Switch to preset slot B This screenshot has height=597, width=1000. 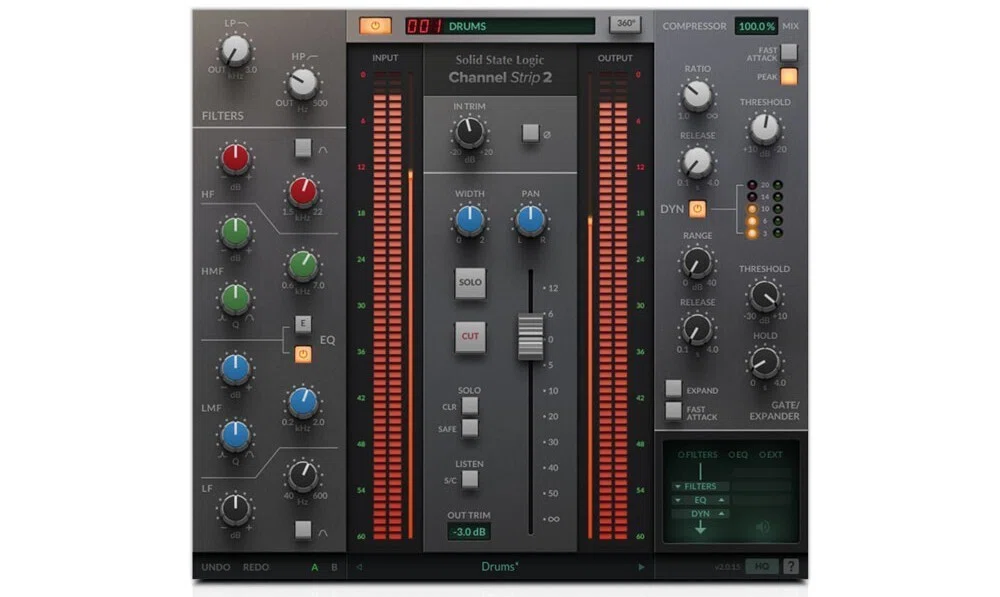point(334,567)
